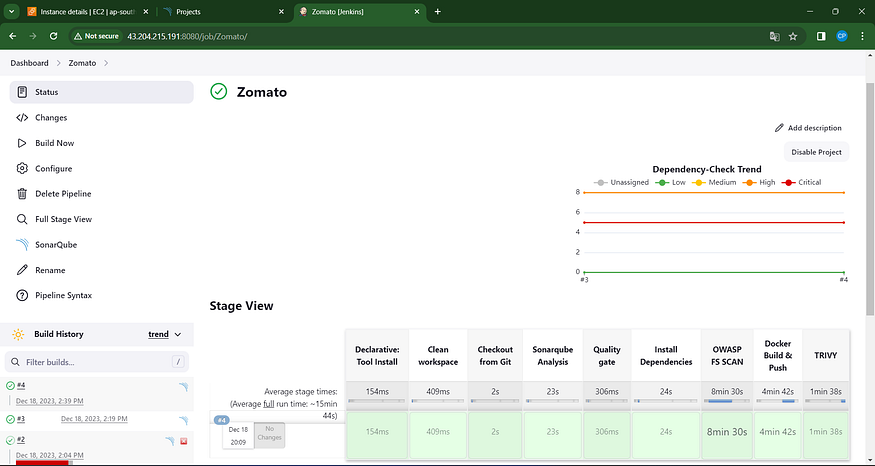Viewport: 875px width, 466px height.
Task: Click the Disable Project button
Action: point(816,152)
